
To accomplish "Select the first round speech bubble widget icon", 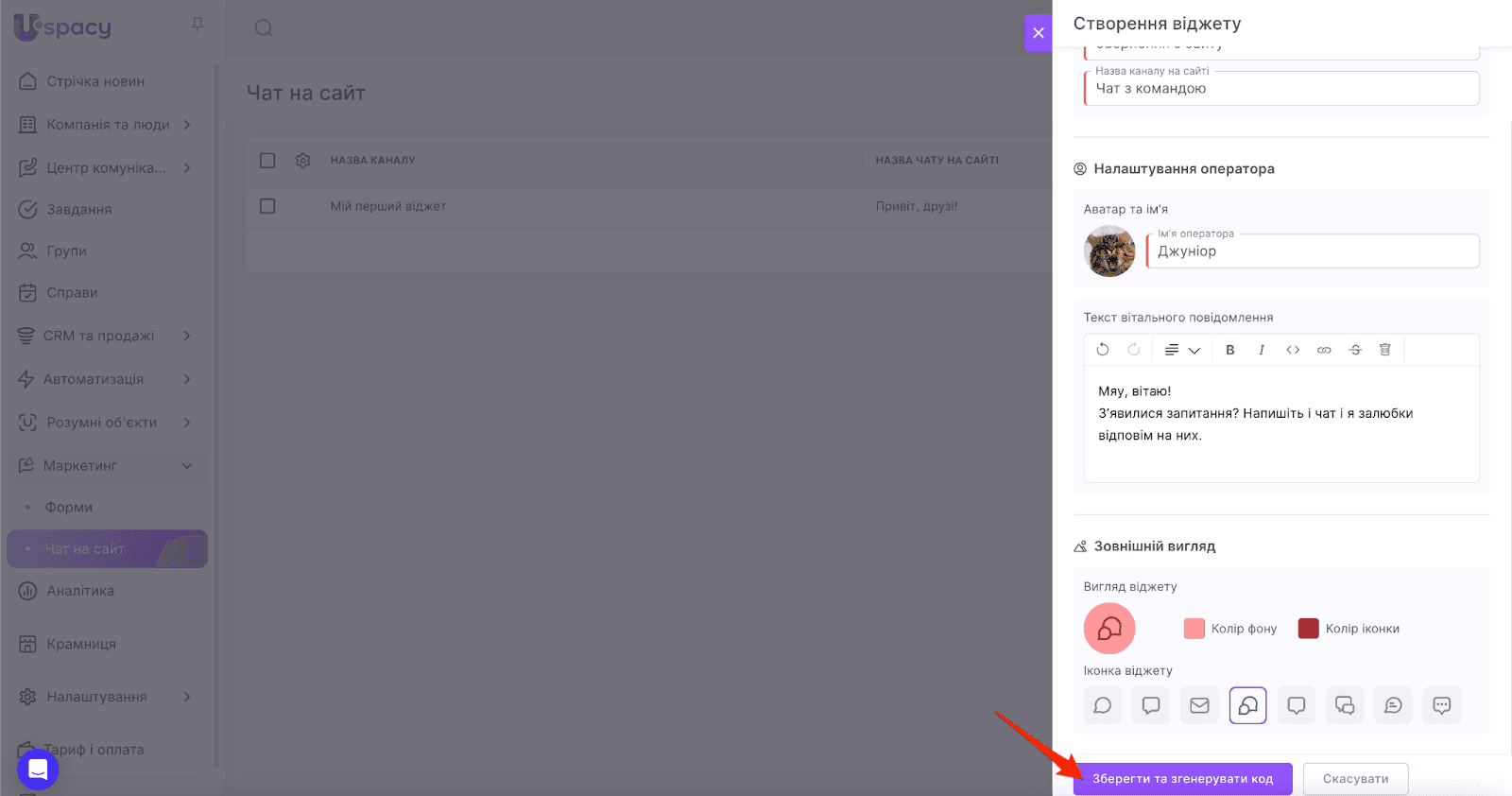I will [x=1103, y=705].
